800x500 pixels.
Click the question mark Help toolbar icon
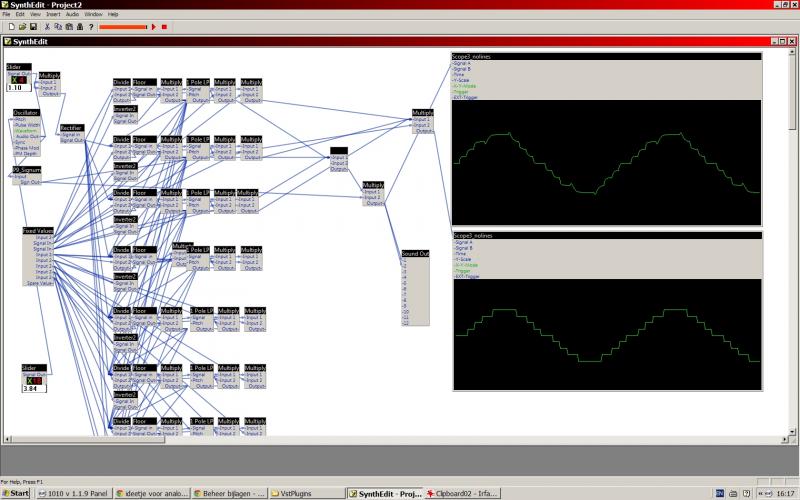pyautogui.click(x=91, y=27)
